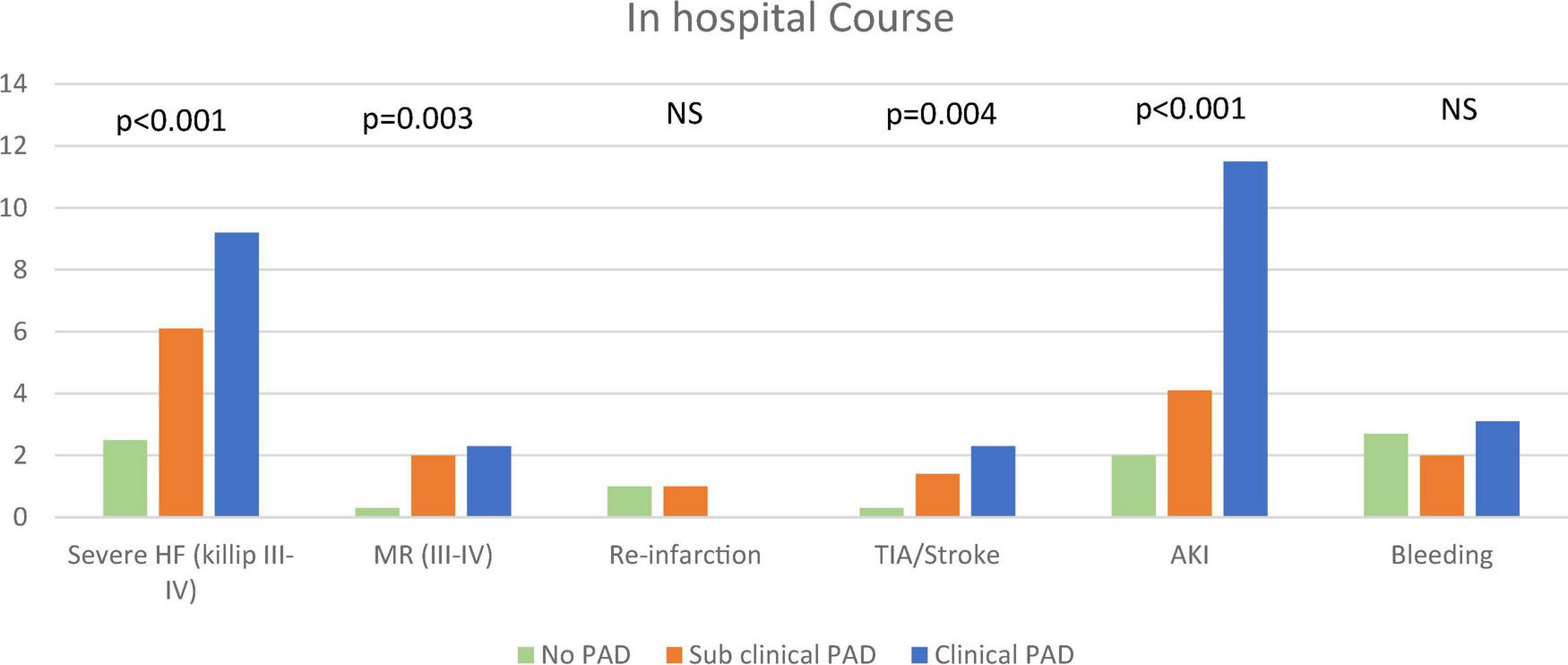Click the p=0.003 label above MR
1568x665 pixels.
[x=418, y=119]
